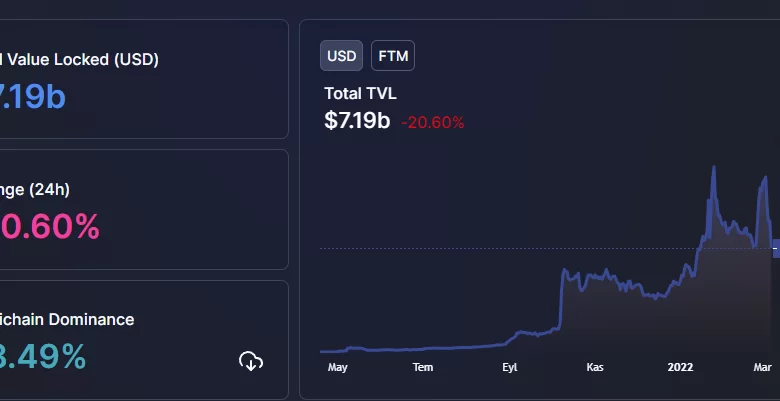Click the pink 0.60% change percentage
The width and height of the screenshot is (780, 401).
pos(50,227)
